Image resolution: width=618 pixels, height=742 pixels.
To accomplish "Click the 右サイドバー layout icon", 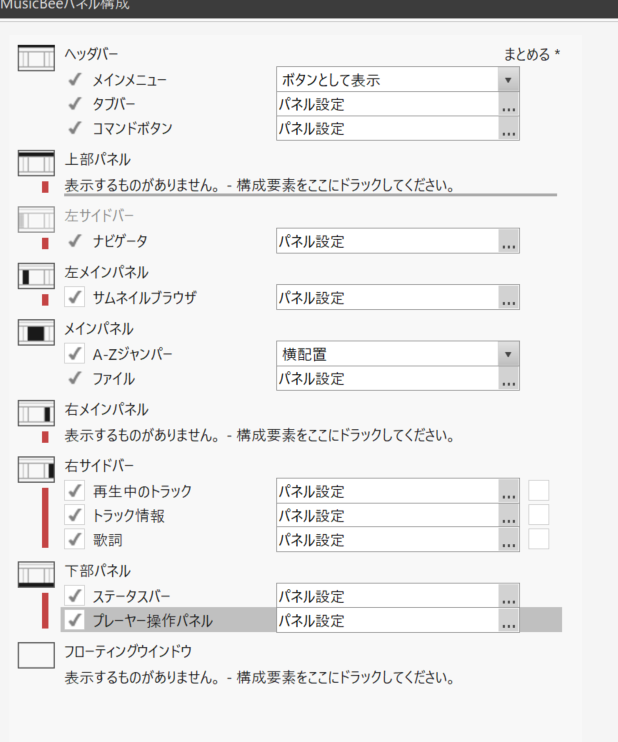I will coord(36,468).
